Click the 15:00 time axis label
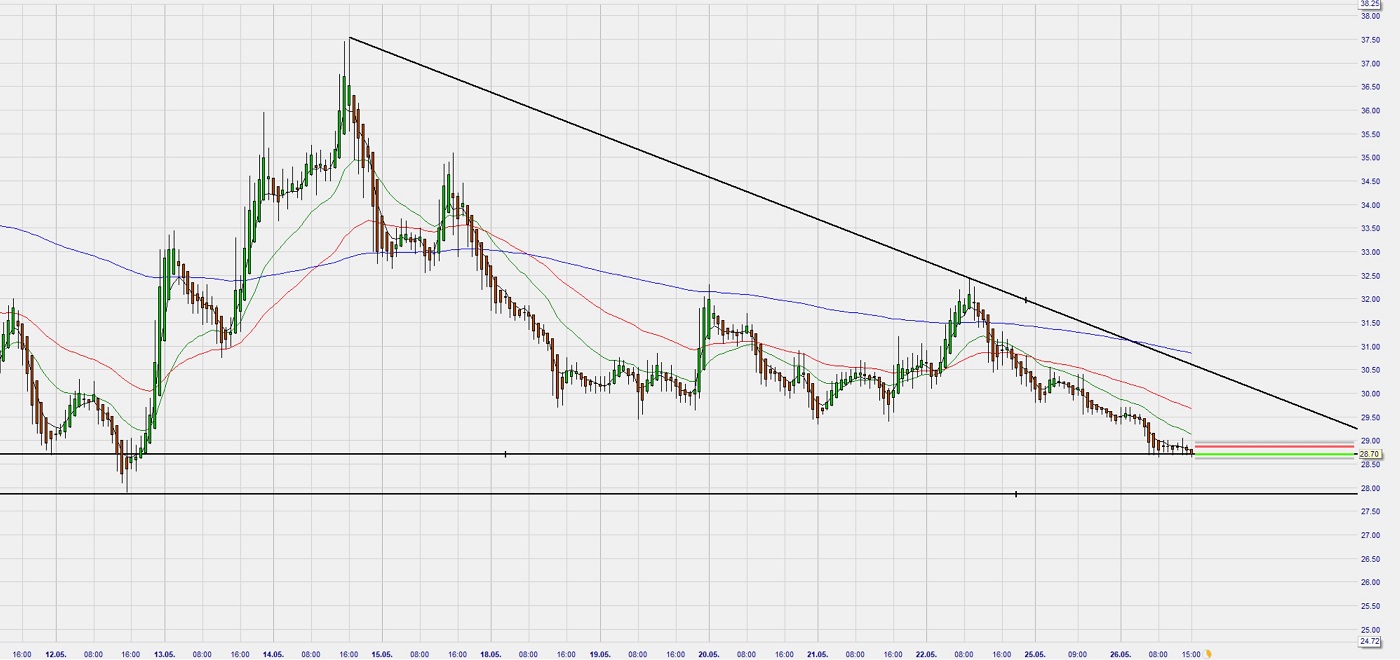The height and width of the screenshot is (660, 1400). 1188,653
